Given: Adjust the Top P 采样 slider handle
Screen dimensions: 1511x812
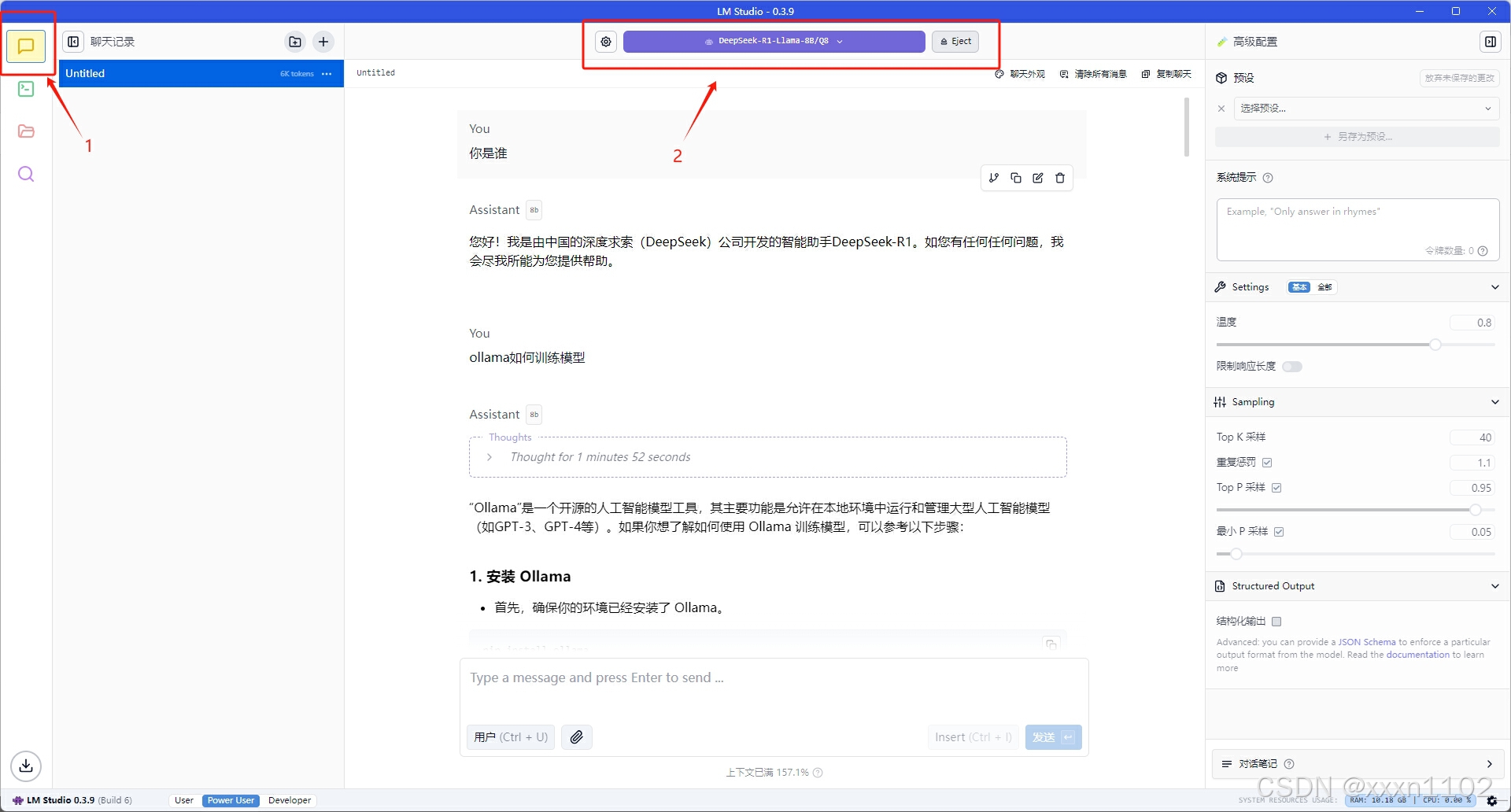Looking at the screenshot, I should coord(1476,510).
